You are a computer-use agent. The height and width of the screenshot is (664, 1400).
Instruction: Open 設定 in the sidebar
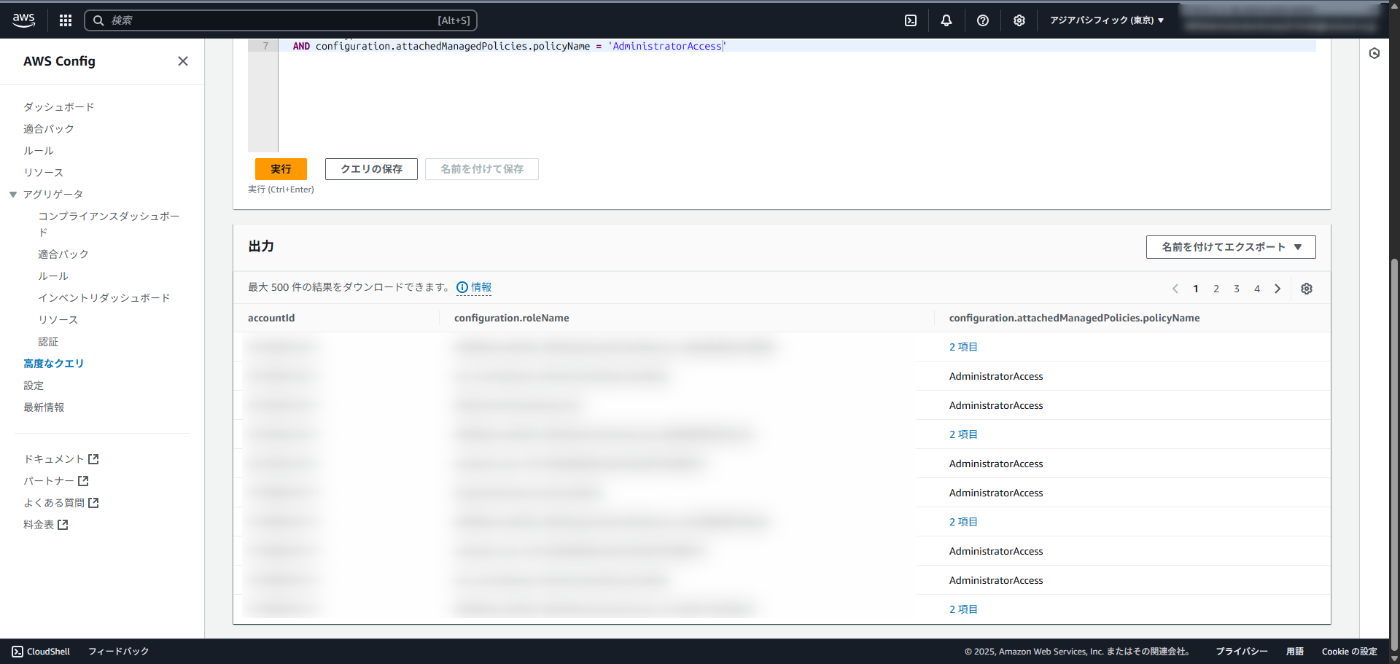pyautogui.click(x=34, y=386)
